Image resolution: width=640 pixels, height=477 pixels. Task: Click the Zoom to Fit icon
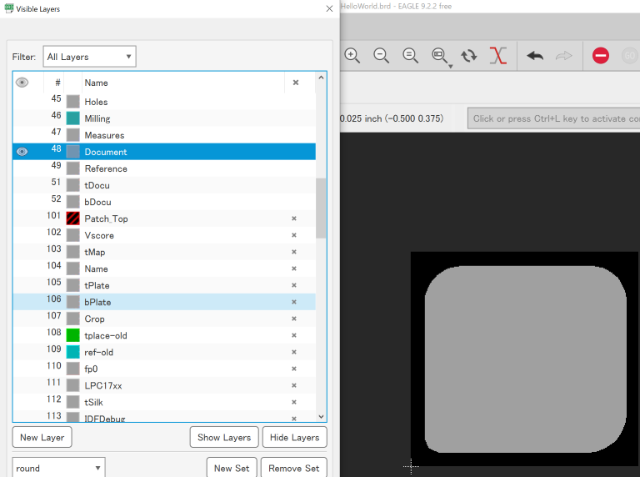pos(410,55)
